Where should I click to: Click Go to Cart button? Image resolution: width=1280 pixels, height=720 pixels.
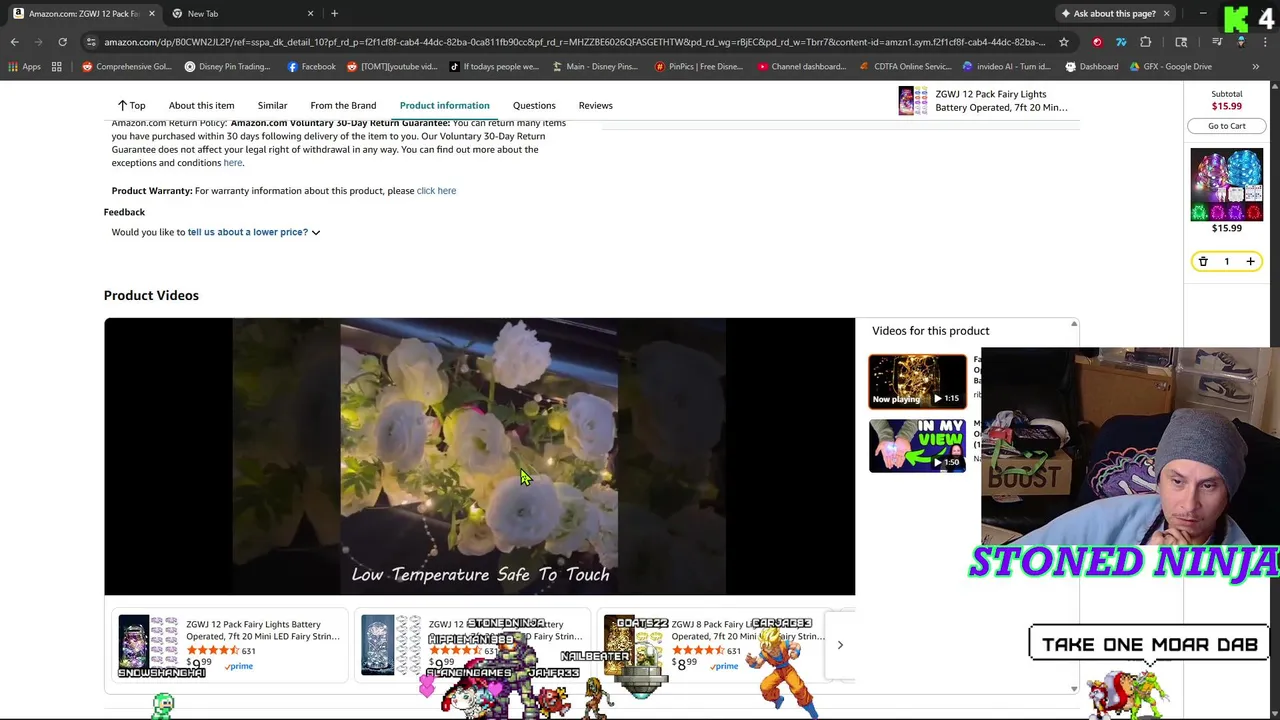pyautogui.click(x=1226, y=126)
